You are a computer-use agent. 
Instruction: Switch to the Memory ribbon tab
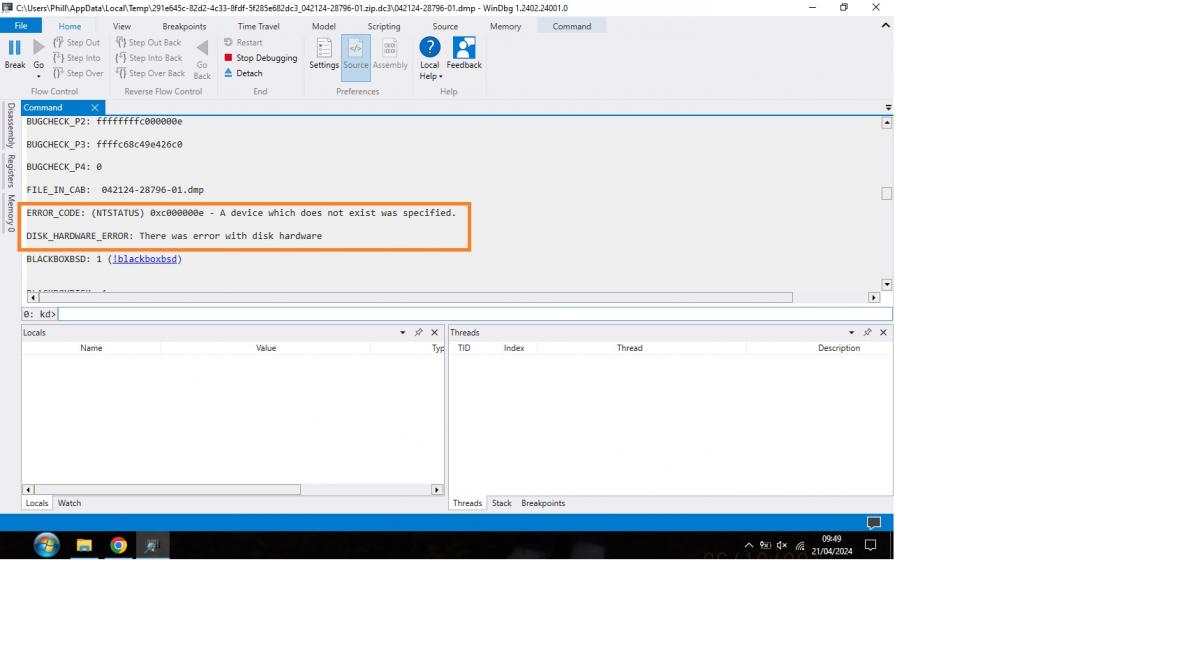click(x=505, y=26)
